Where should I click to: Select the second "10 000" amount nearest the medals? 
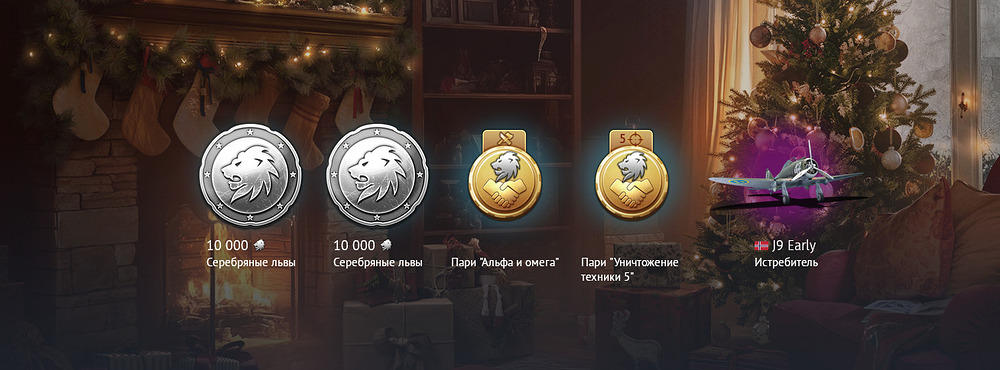(x=354, y=246)
